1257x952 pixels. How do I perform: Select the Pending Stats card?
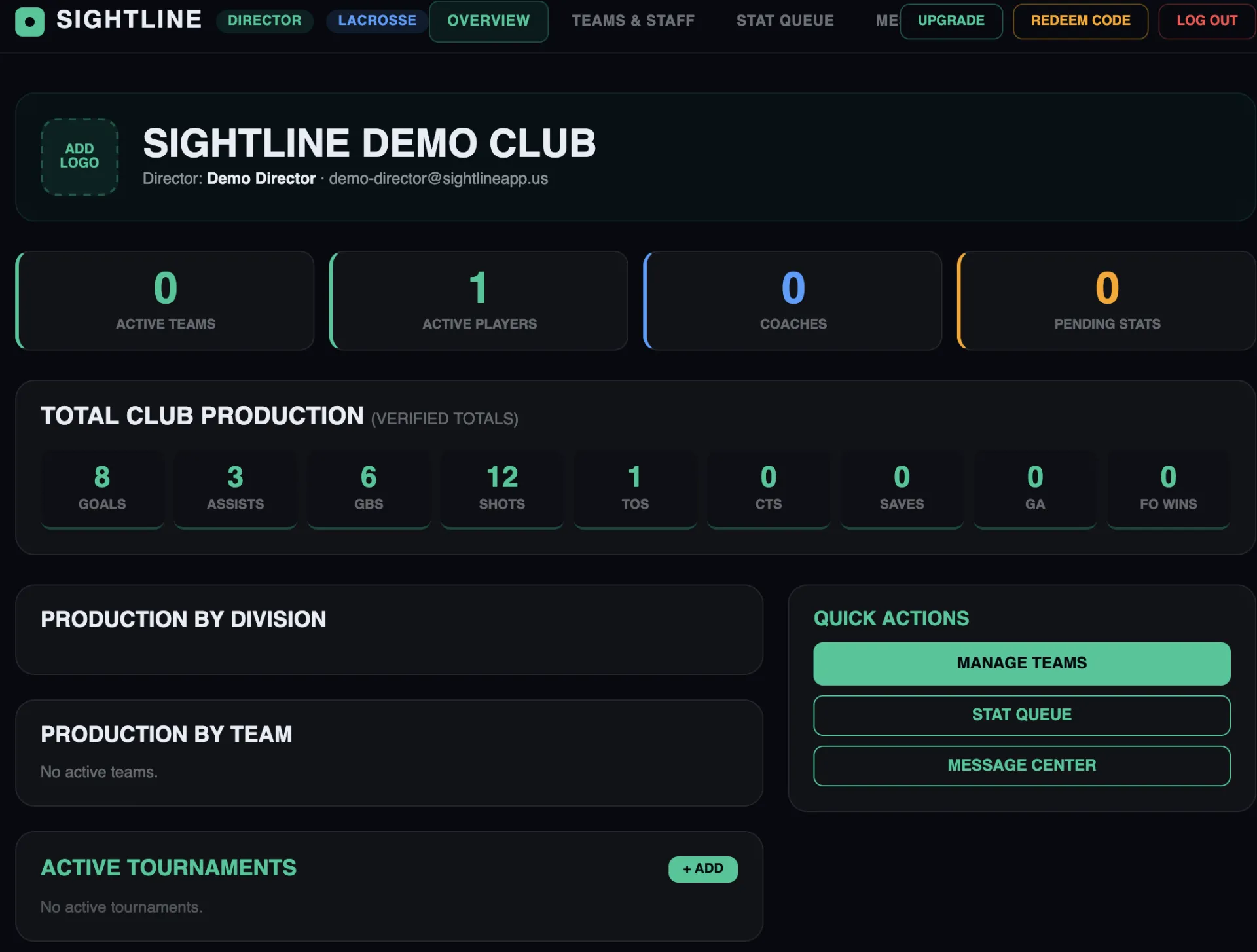tap(1107, 301)
